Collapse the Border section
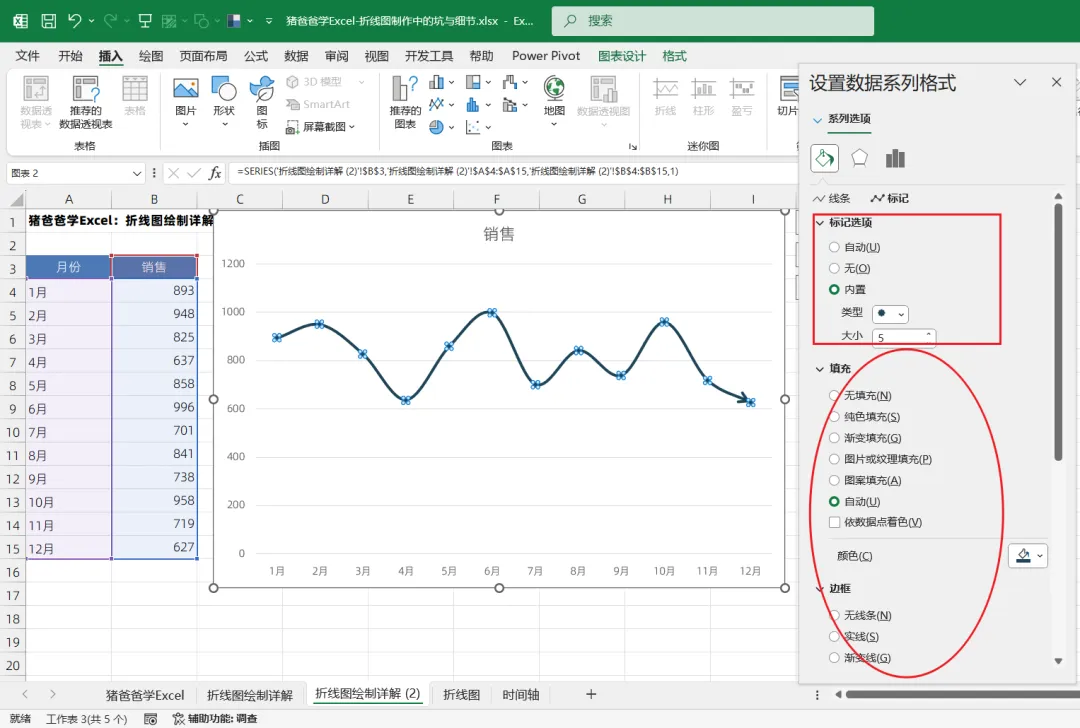Screen dimensions: 1080x728 [820, 589]
